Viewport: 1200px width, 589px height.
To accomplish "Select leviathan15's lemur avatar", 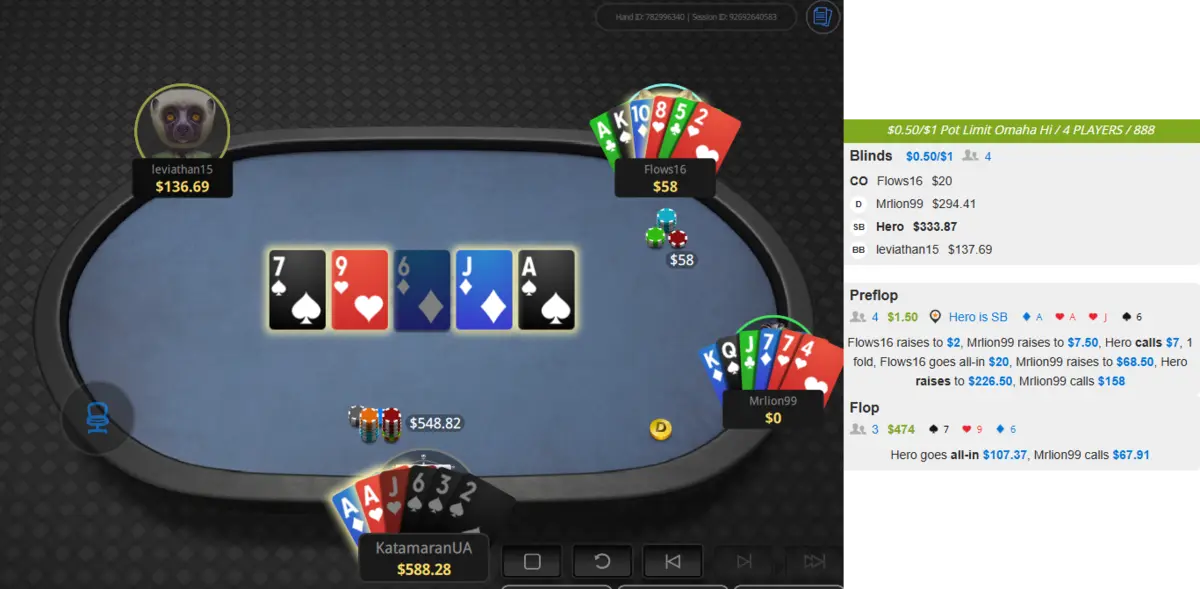I will pos(182,127).
